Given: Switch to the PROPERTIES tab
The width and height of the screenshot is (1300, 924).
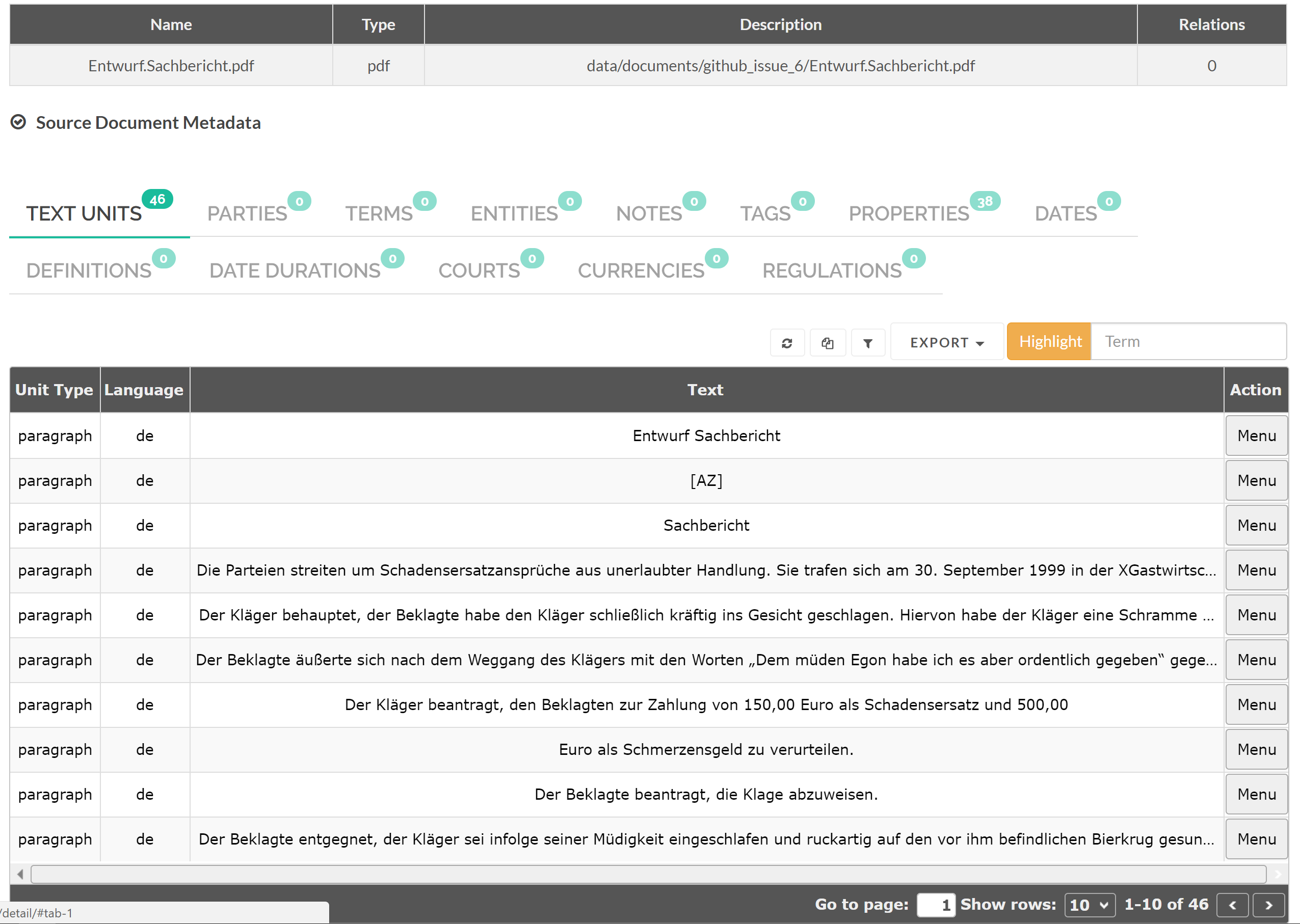Looking at the screenshot, I should (x=909, y=213).
